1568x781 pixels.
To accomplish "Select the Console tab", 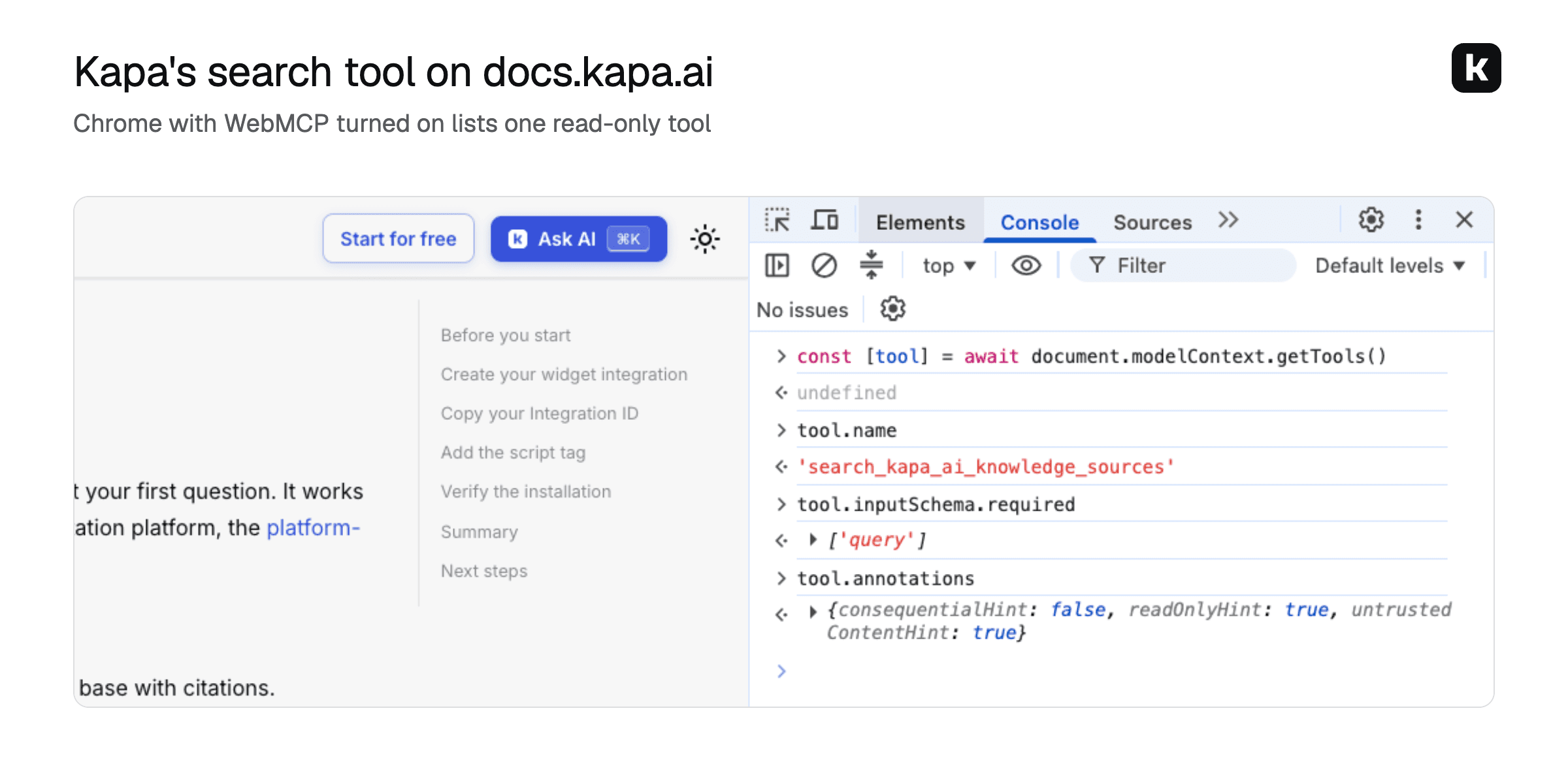I will pyautogui.click(x=1039, y=222).
